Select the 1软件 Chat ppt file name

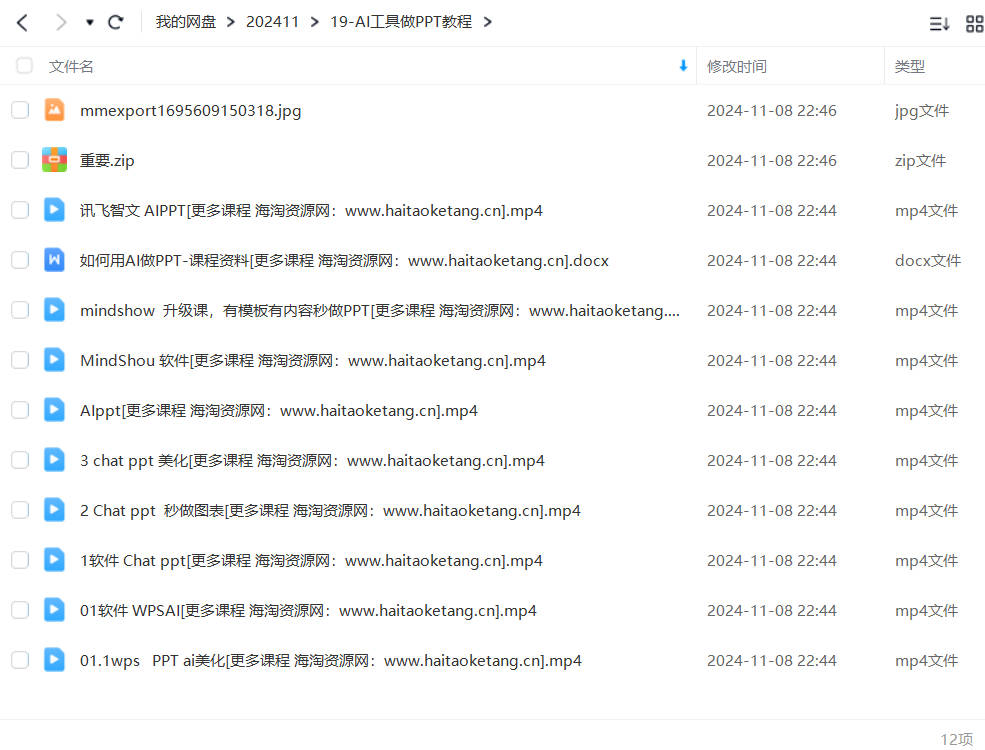pyautogui.click(x=311, y=560)
